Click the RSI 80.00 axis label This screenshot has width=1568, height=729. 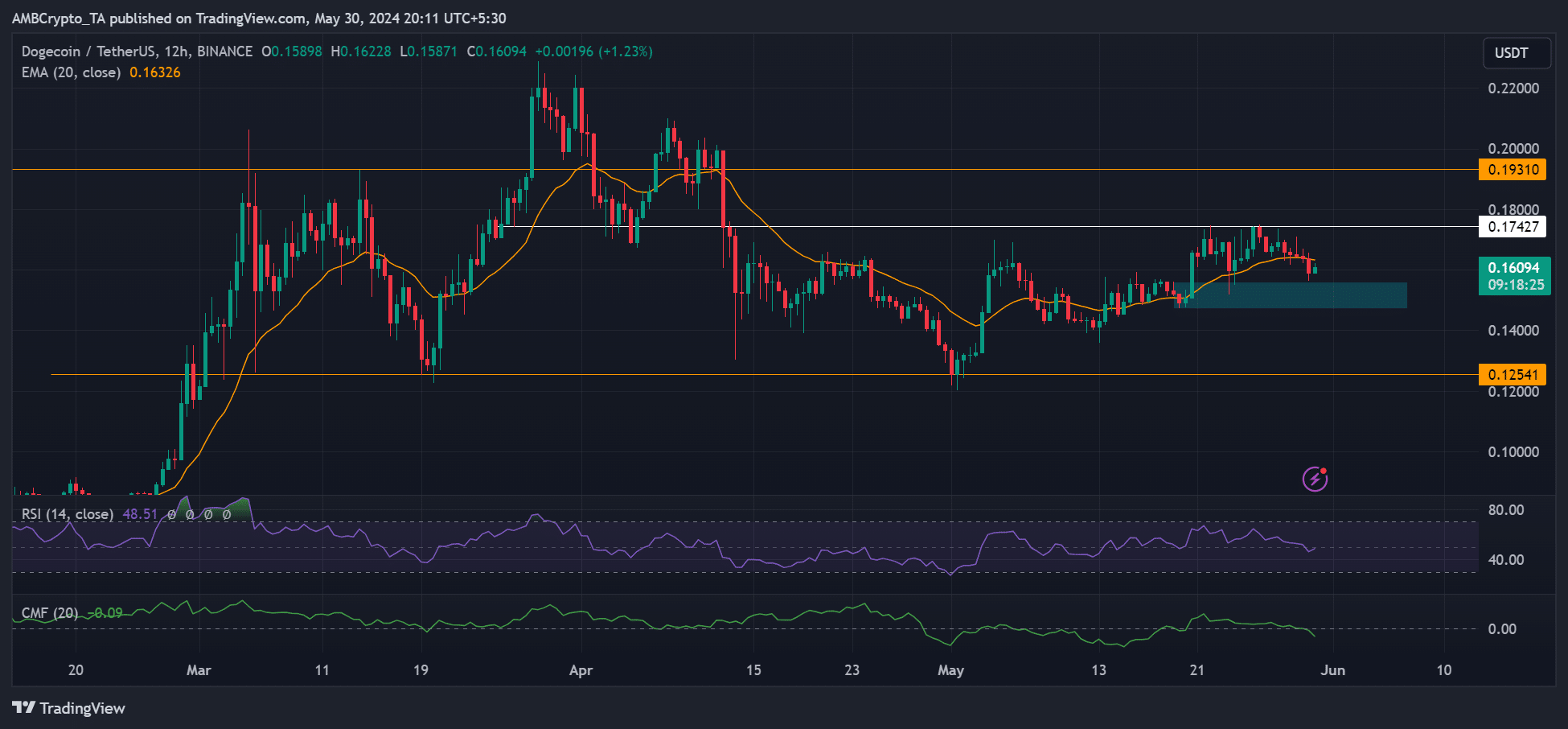point(1506,510)
